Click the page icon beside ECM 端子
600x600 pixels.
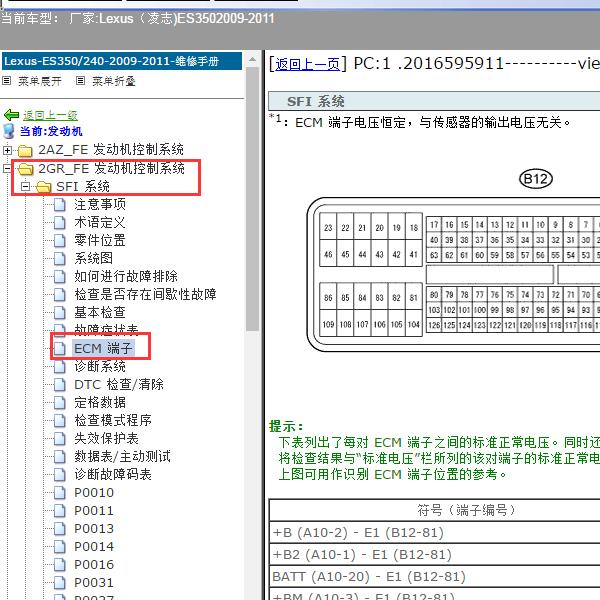[59, 349]
